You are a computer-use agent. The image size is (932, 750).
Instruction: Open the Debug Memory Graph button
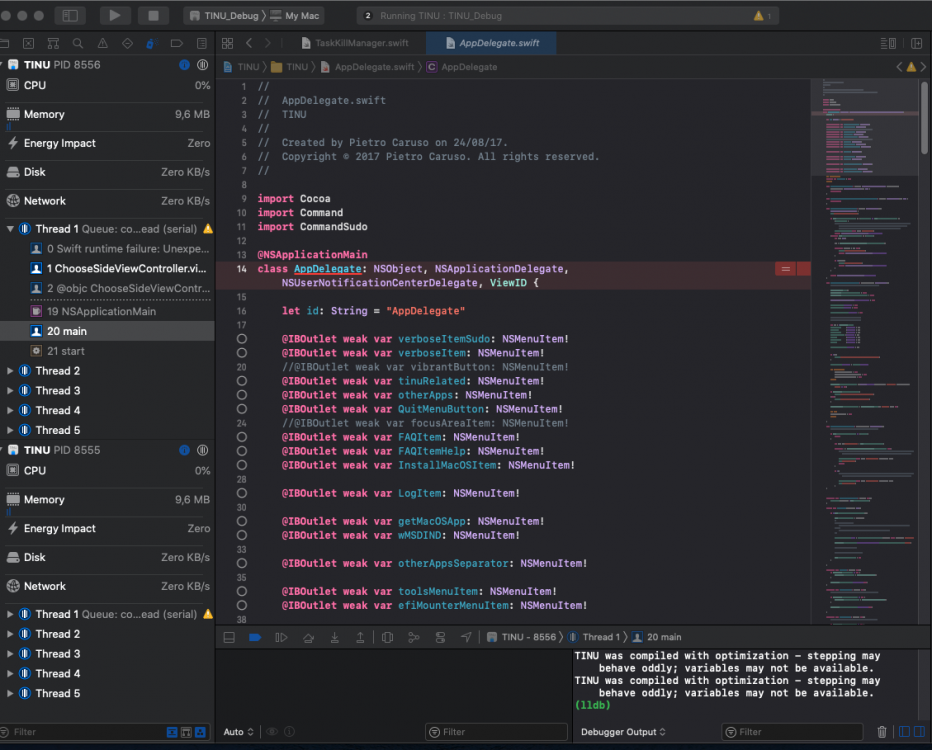[414, 638]
